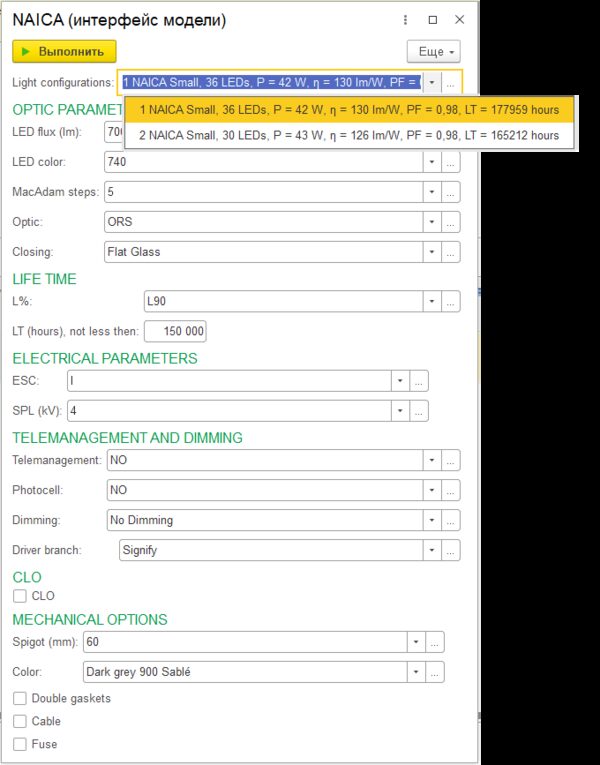The height and width of the screenshot is (765, 600).
Task: Open the Dimming dropdown arrow
Action: click(431, 520)
